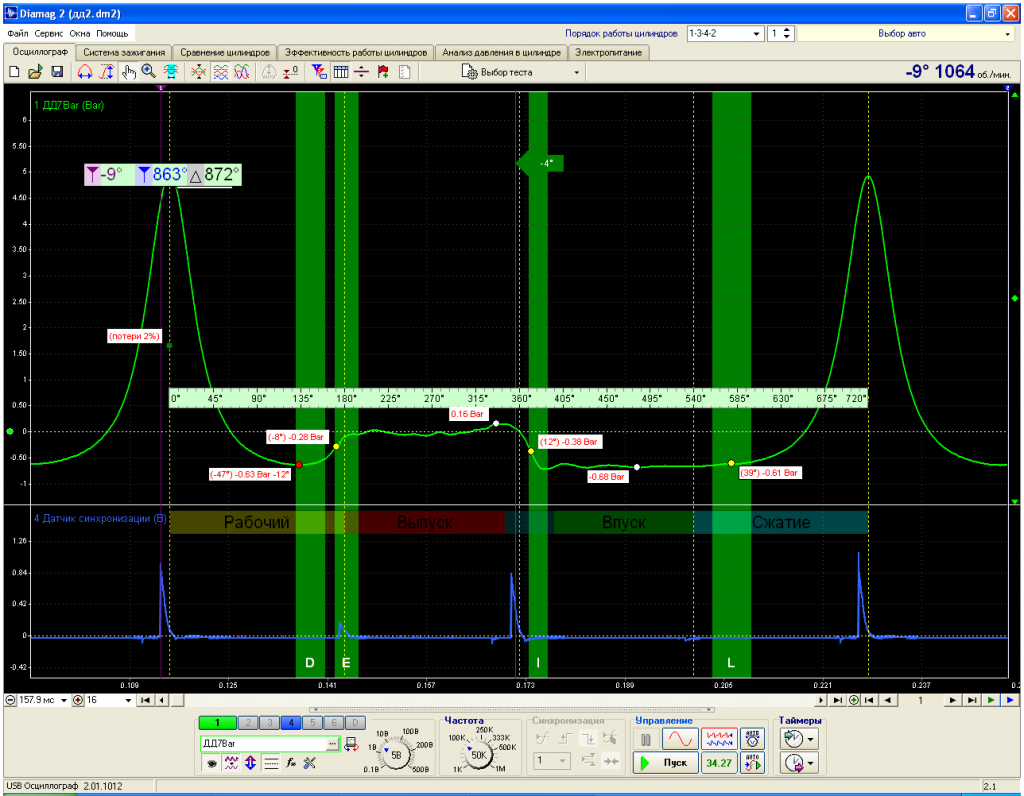Image resolution: width=1024 pixels, height=796 pixels.
Task: Click the 50K frequency knob
Action: (x=479, y=756)
